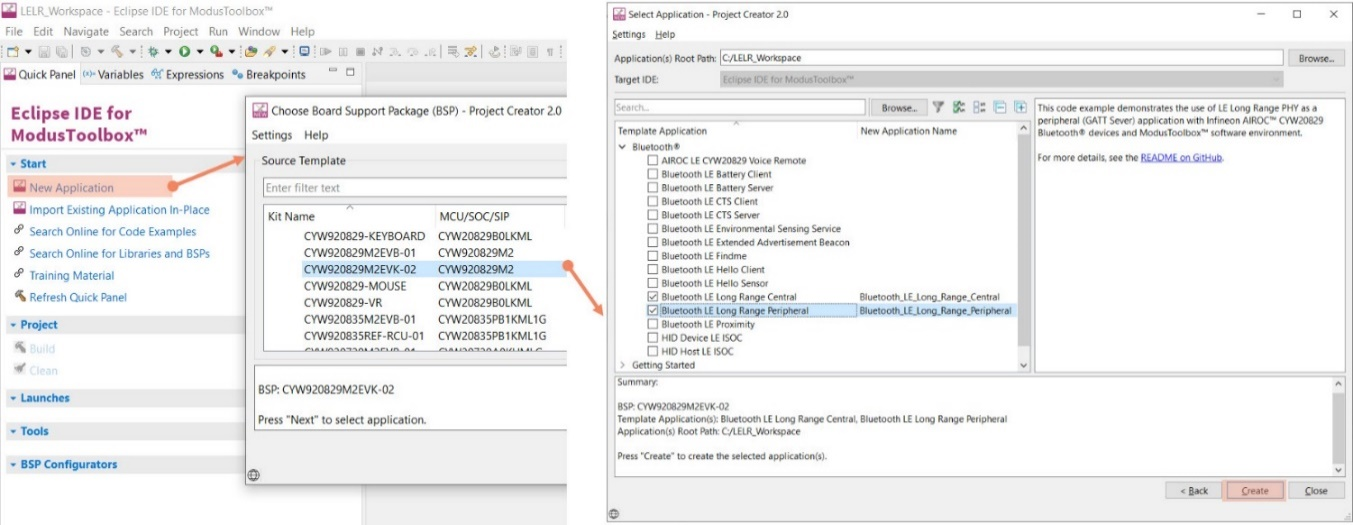Click the Step Into icon in debug toolbar
Screen dimensions: 1353x525
(x=394, y=51)
